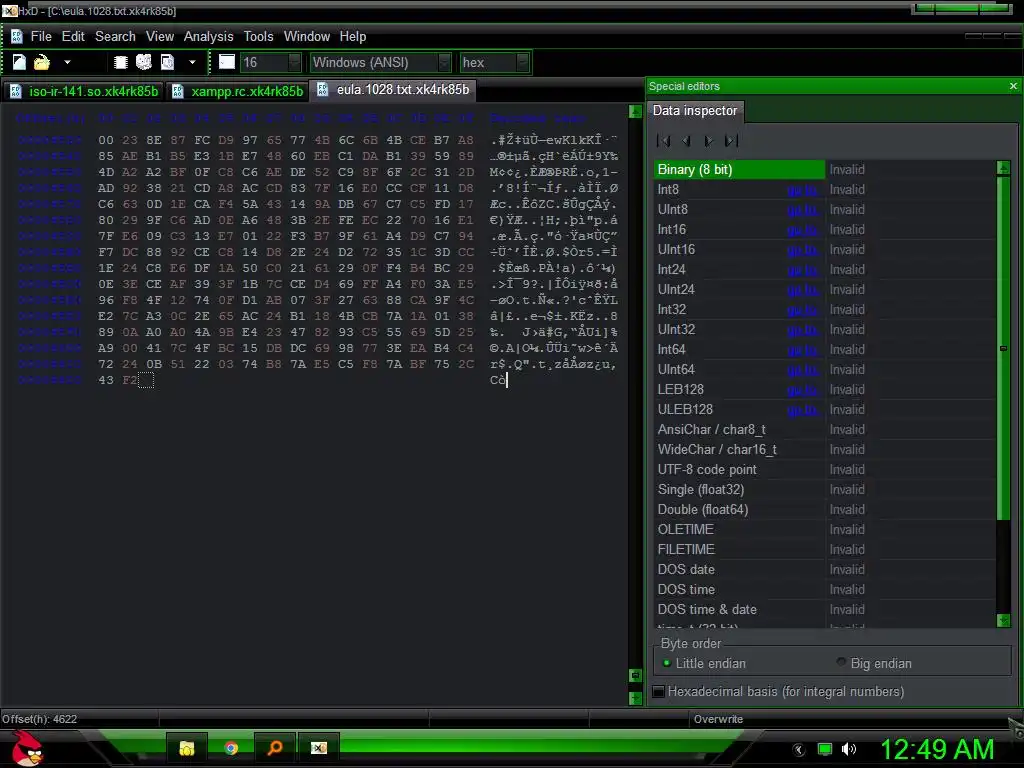The height and width of the screenshot is (768, 1024).
Task: Open the Edit menu
Action: tap(73, 37)
